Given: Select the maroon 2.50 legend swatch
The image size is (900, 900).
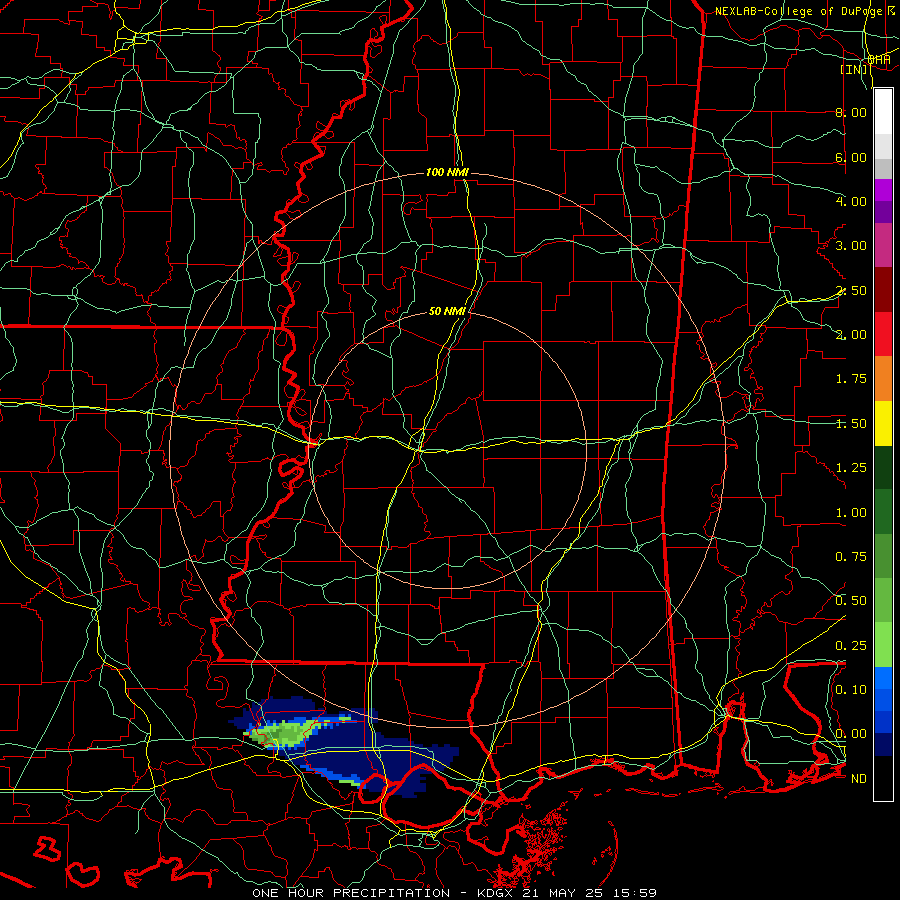Looking at the screenshot, I should click(883, 290).
